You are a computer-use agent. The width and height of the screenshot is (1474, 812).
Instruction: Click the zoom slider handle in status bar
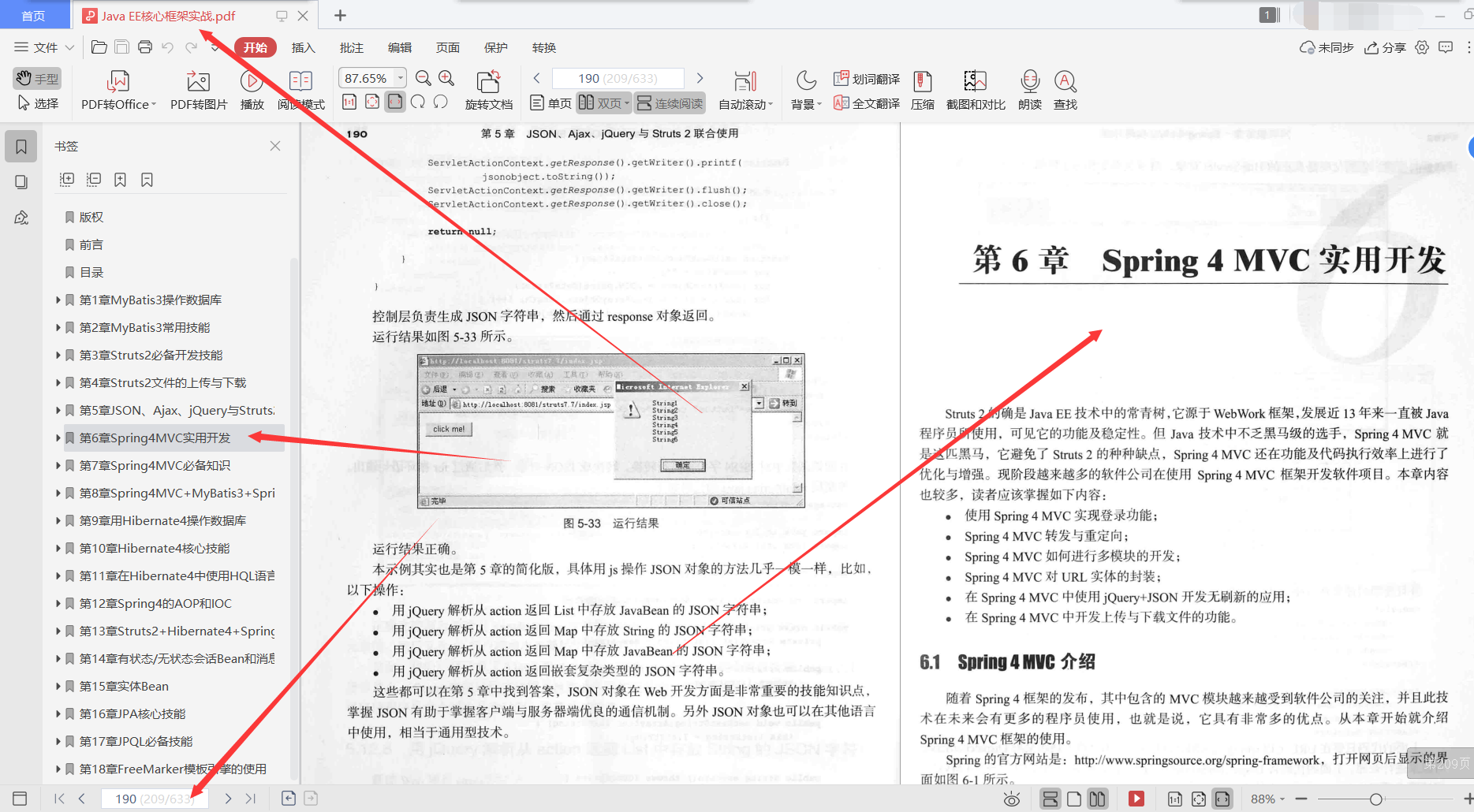tap(1375, 799)
